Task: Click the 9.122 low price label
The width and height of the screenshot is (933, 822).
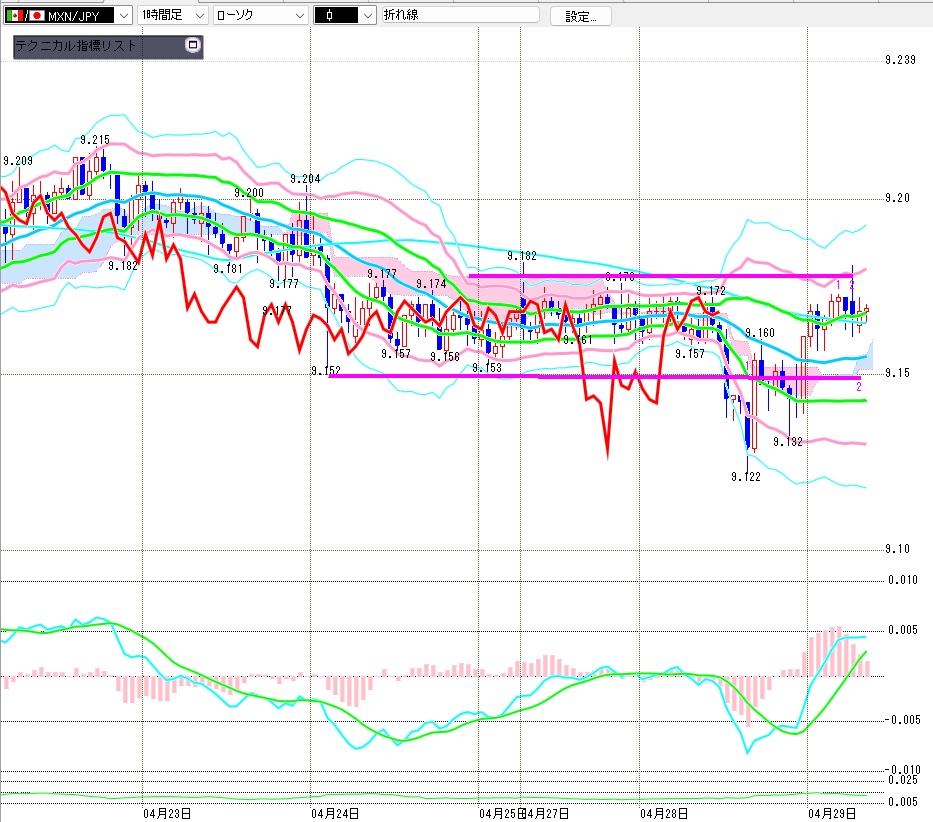Action: [745, 477]
